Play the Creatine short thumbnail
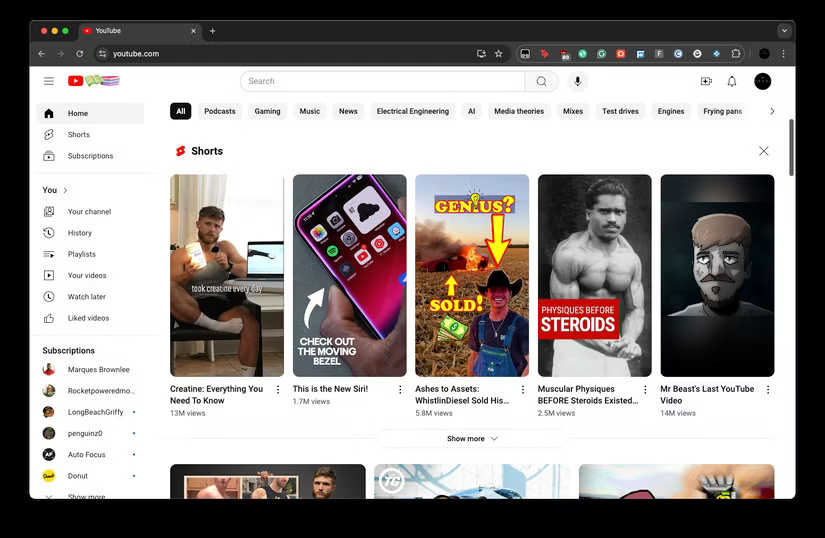 pyautogui.click(x=227, y=276)
